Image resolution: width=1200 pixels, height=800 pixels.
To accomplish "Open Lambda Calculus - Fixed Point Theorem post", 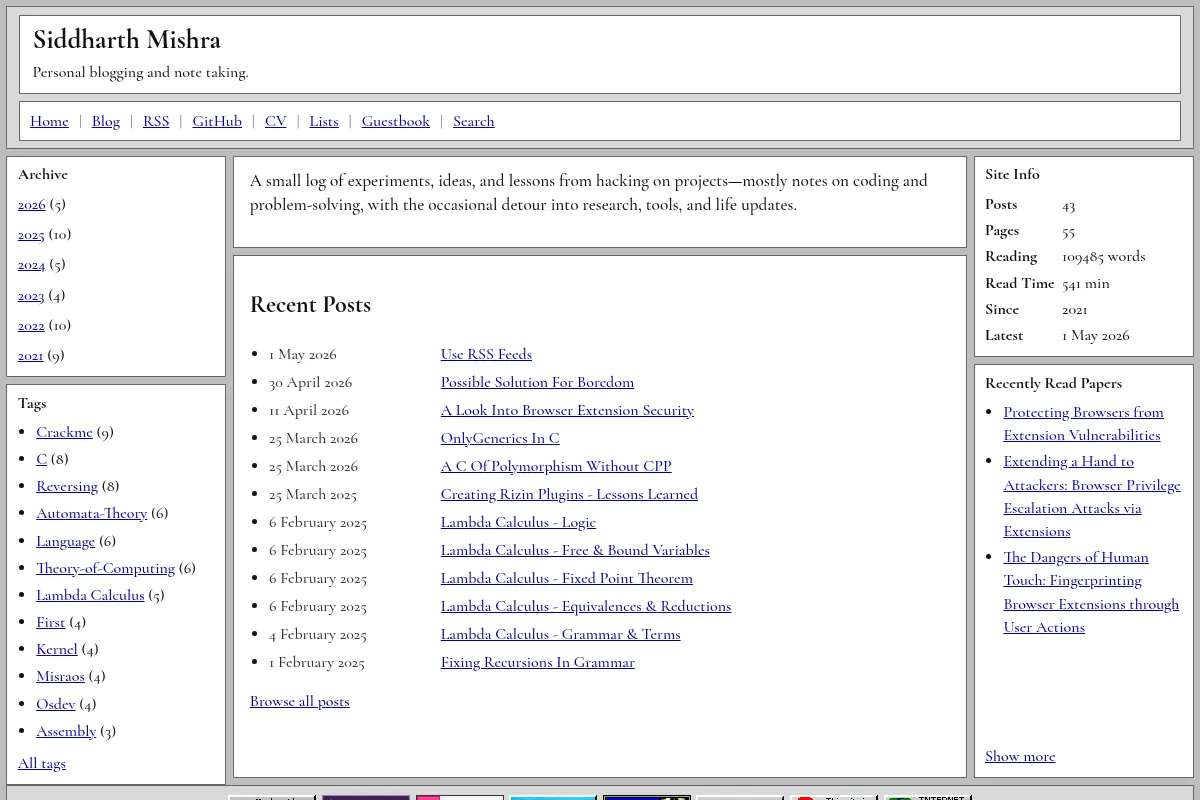I will [567, 578].
